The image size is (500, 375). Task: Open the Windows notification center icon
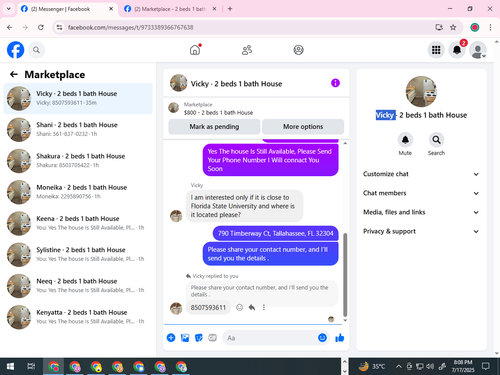coord(486,367)
